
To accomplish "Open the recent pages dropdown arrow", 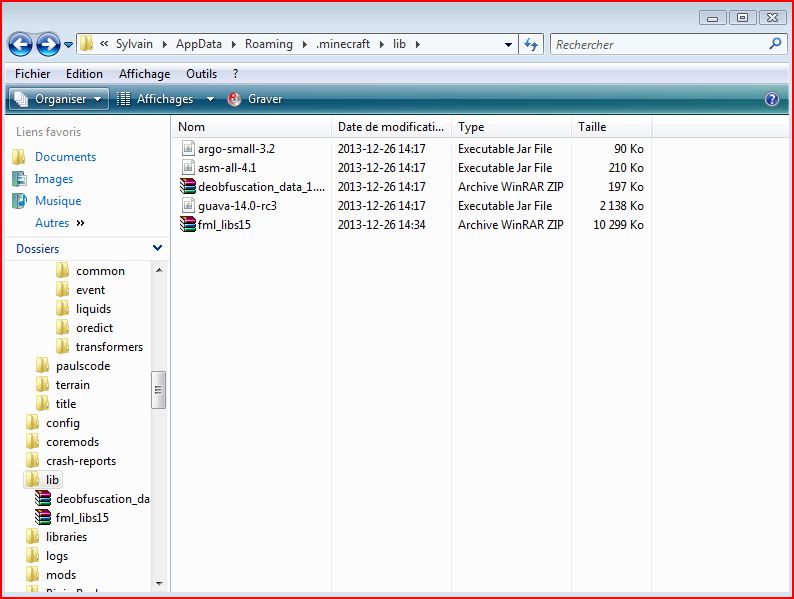I will [x=68, y=45].
